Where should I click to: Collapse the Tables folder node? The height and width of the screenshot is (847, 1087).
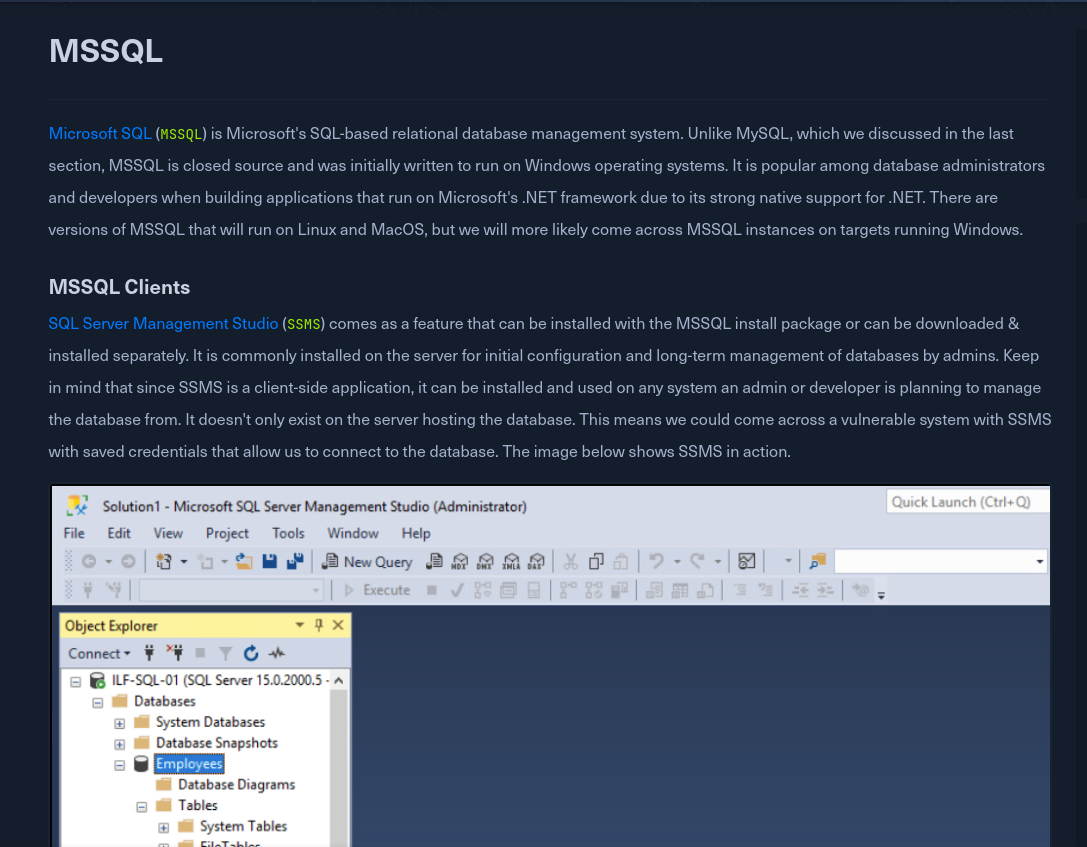141,806
